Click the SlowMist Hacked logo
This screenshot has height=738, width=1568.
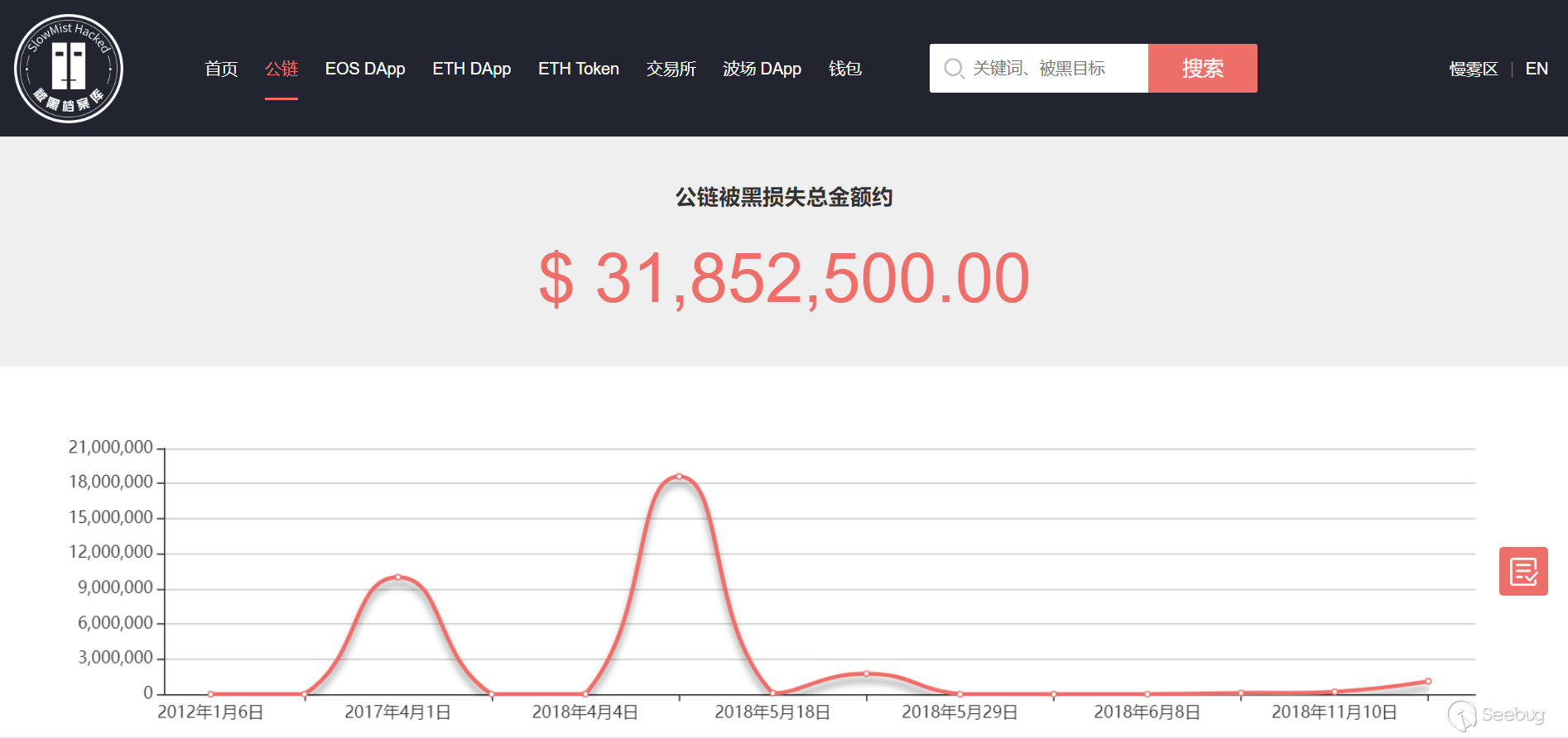pyautogui.click(x=69, y=69)
